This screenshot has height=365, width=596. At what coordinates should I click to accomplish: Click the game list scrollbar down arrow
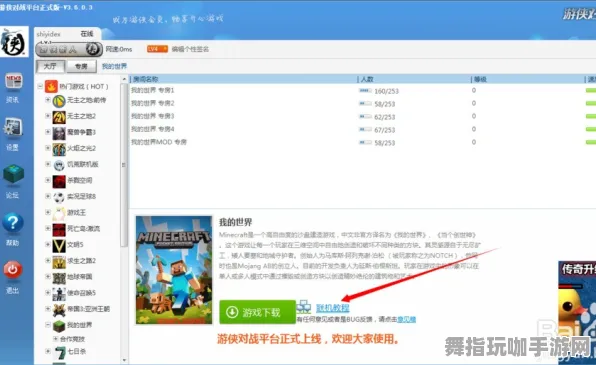pyautogui.click(x=124, y=360)
